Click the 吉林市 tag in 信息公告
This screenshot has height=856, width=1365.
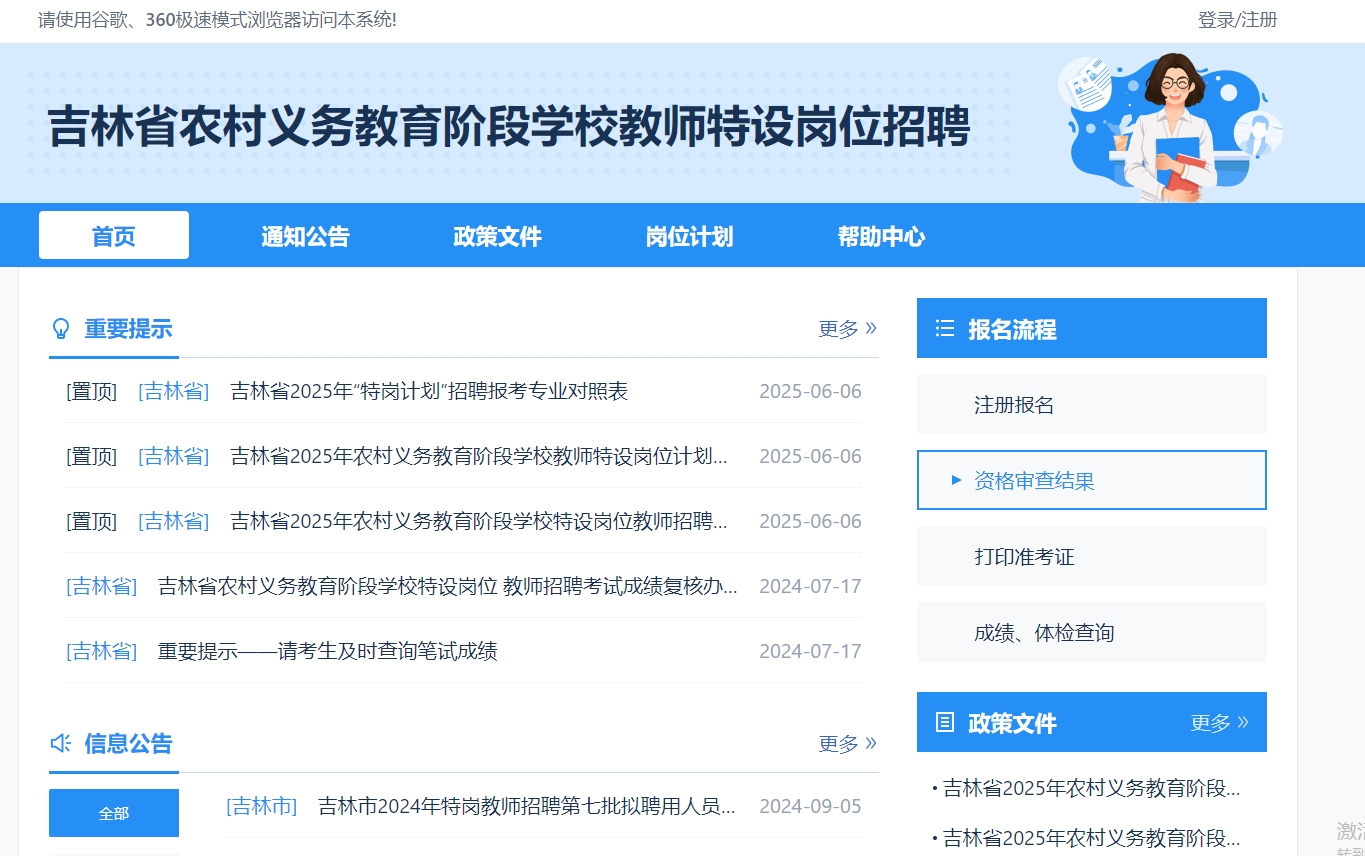pyautogui.click(x=261, y=805)
